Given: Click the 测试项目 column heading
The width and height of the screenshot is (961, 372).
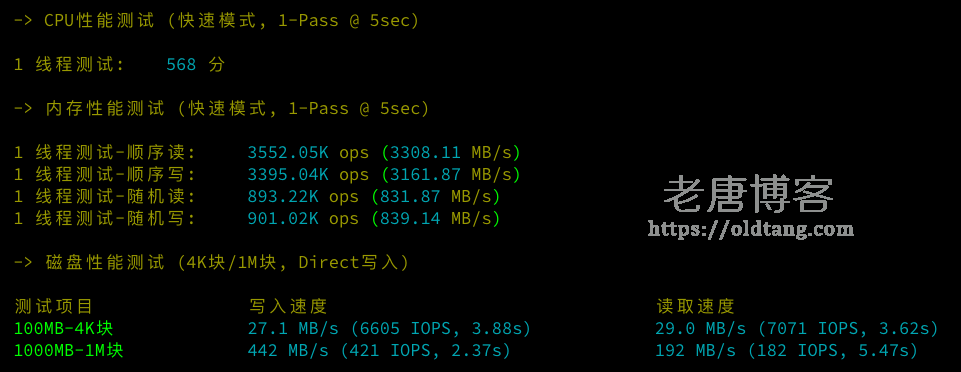Looking at the screenshot, I should coord(53,306).
